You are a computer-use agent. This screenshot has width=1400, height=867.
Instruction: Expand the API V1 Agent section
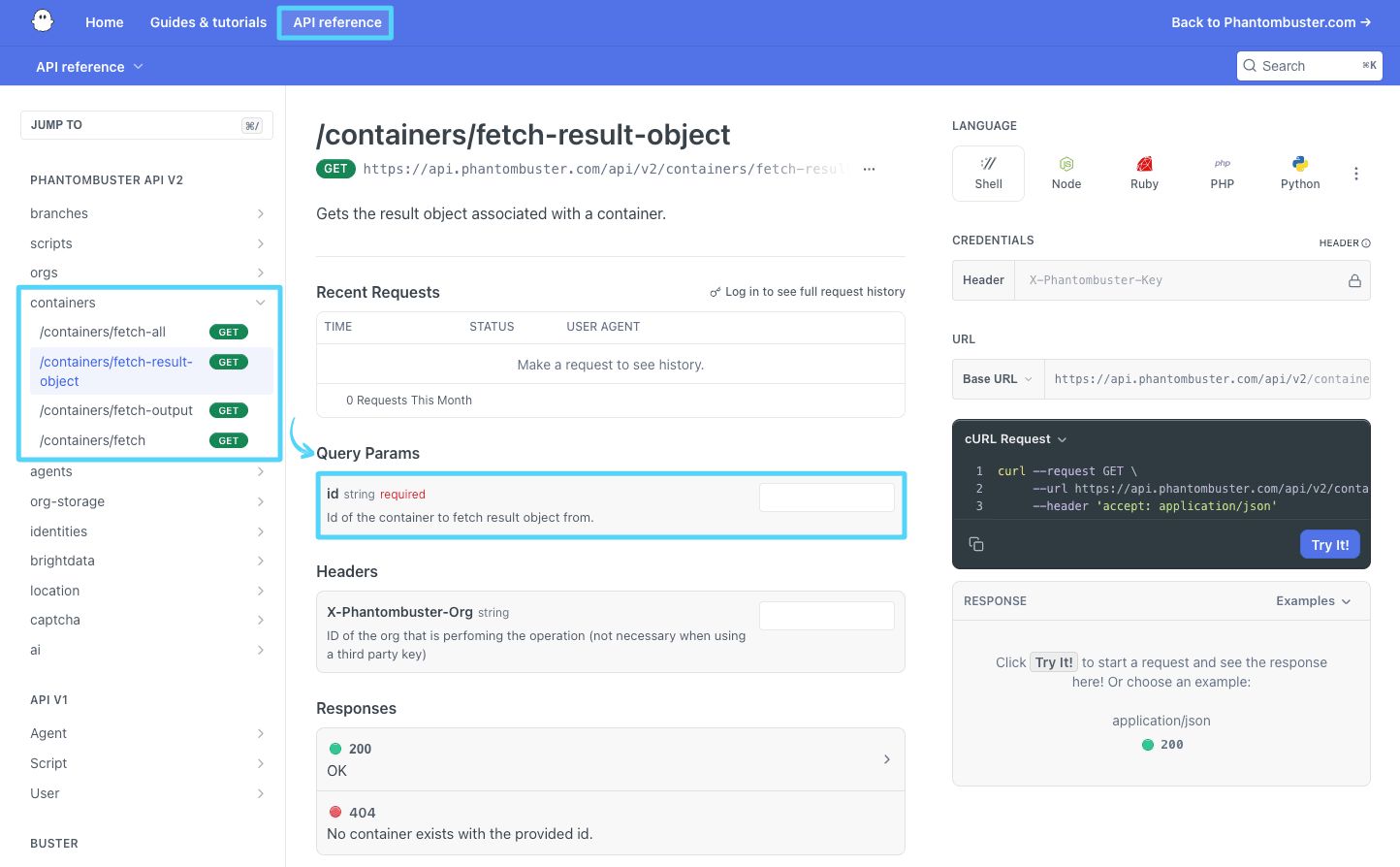click(261, 733)
